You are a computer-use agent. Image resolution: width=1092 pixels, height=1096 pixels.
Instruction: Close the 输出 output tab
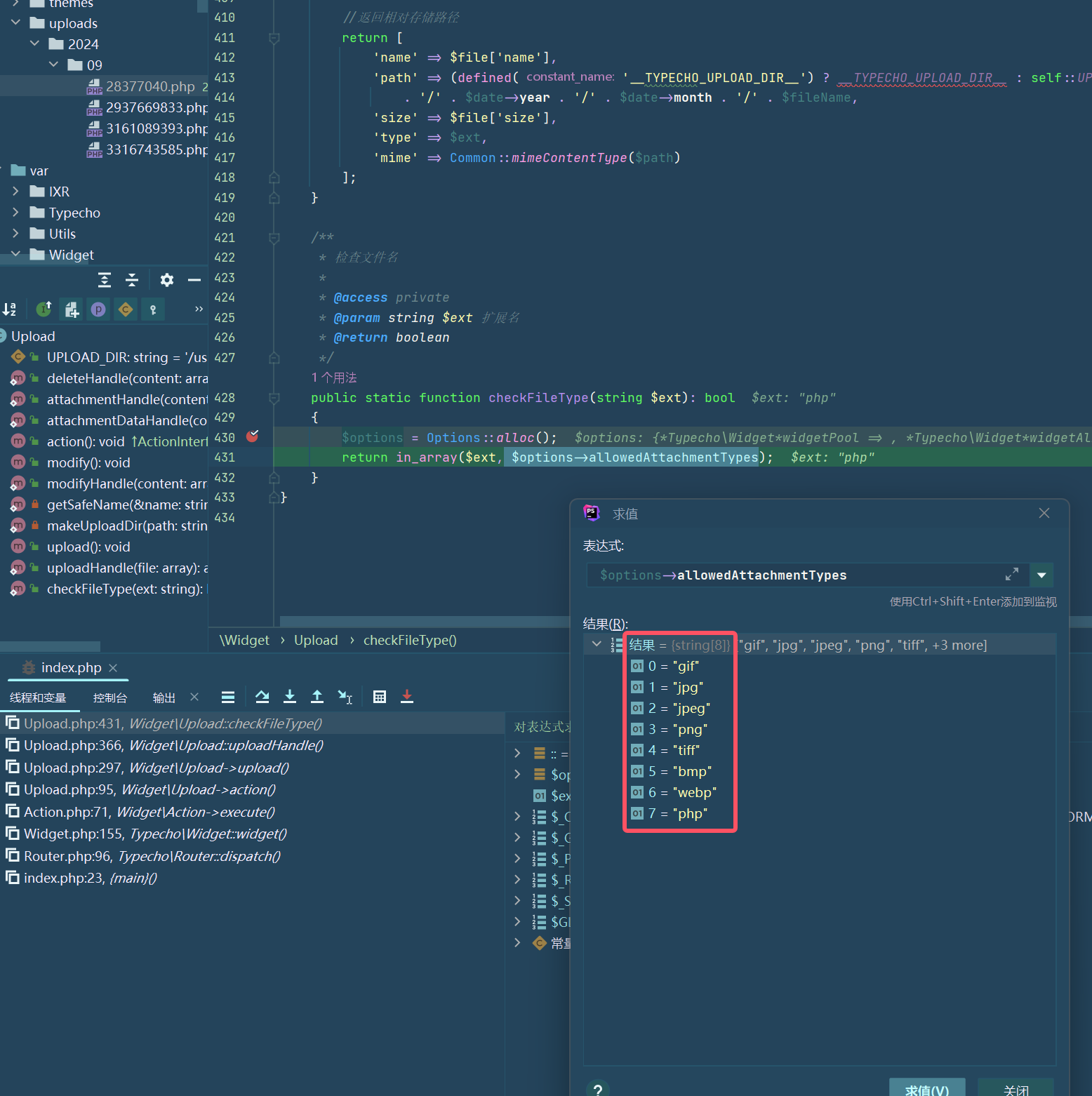pyautogui.click(x=194, y=697)
